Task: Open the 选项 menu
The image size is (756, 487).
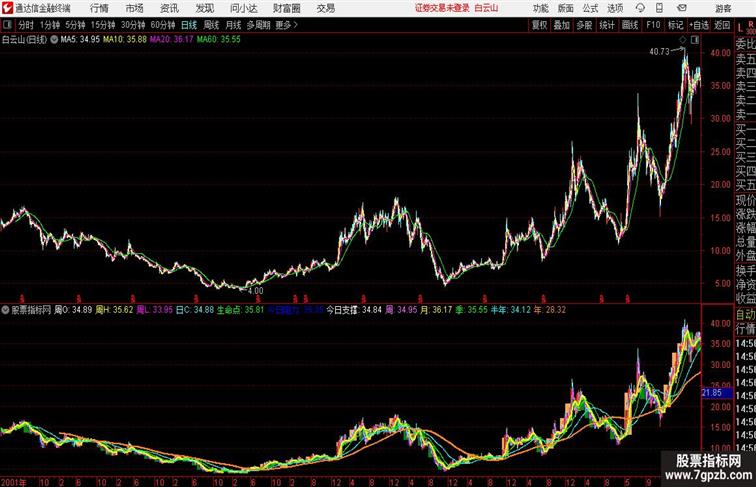Action: click(x=615, y=8)
